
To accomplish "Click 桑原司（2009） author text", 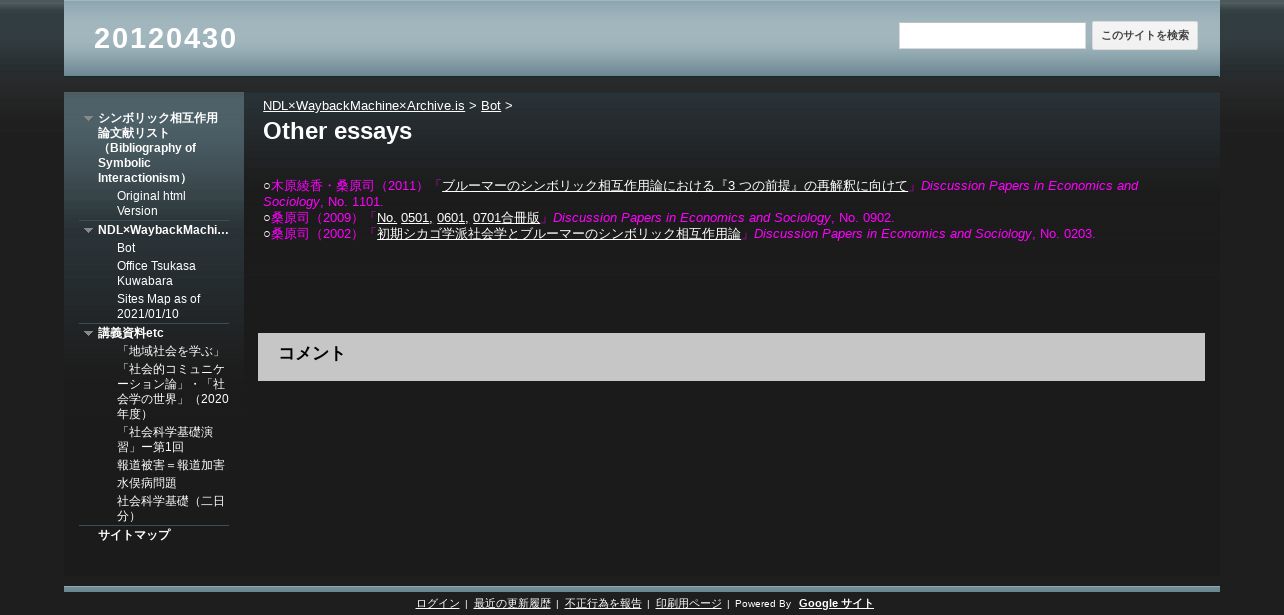I will coord(319,218).
